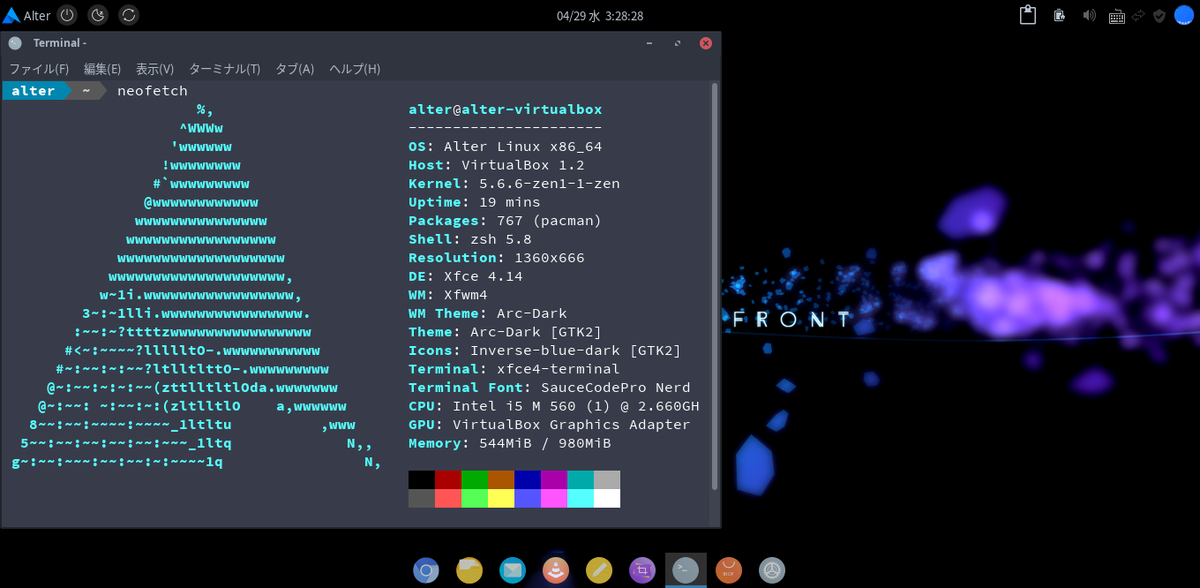Click the 'Icons: Inverse-blue-dark' line
This screenshot has width=1200, height=588.
tap(545, 350)
